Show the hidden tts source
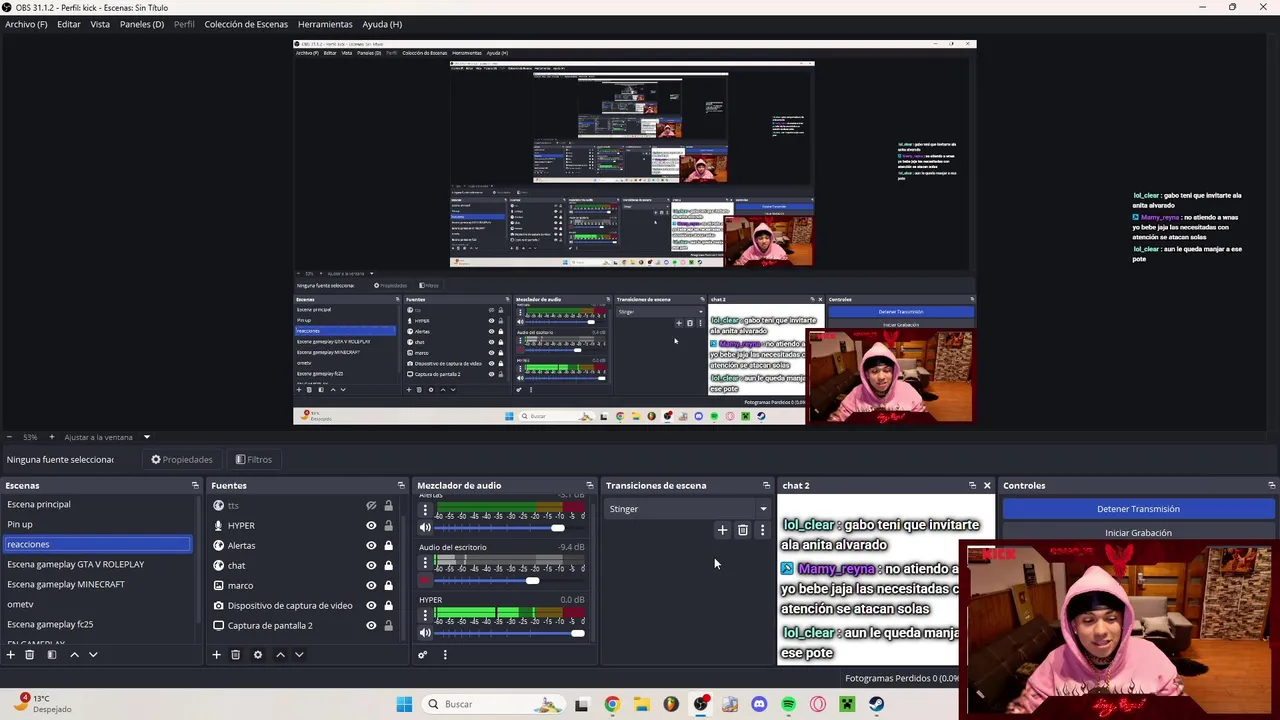Screen dimensions: 1280x720 click(371, 505)
